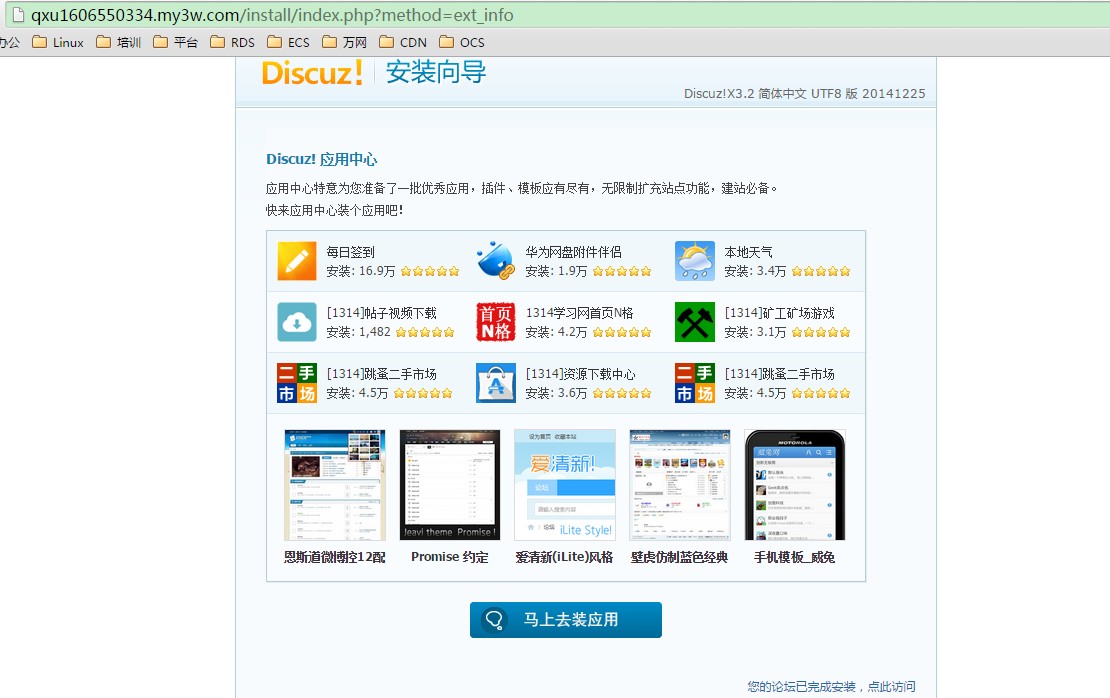
Task: Select the Promise 约定 dark theme thumbnail
Action: pos(449,485)
